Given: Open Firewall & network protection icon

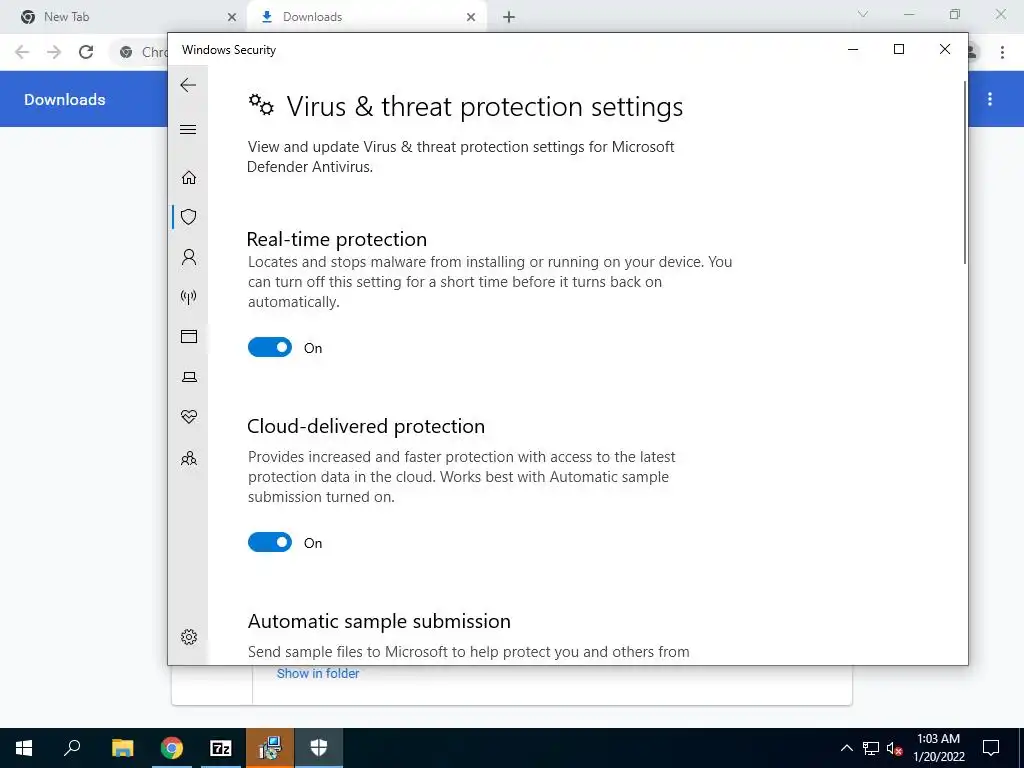Looking at the screenshot, I should [x=189, y=297].
